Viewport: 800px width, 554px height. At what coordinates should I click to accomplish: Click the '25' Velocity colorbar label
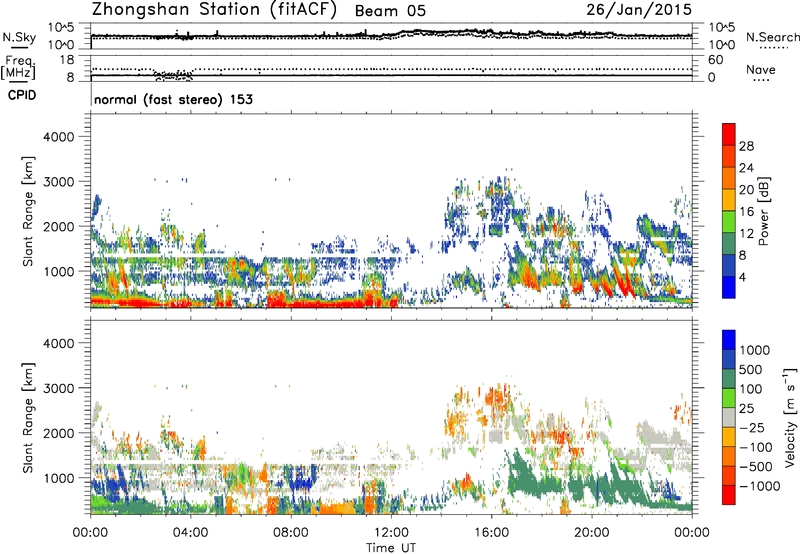click(x=747, y=409)
